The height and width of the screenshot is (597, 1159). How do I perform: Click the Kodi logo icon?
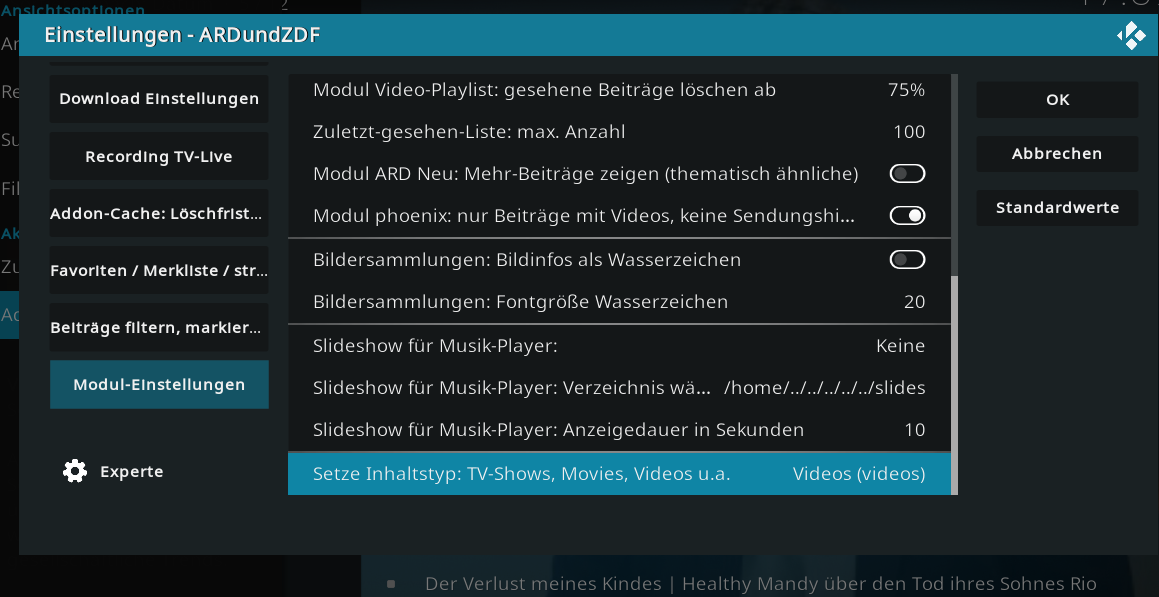click(x=1131, y=35)
